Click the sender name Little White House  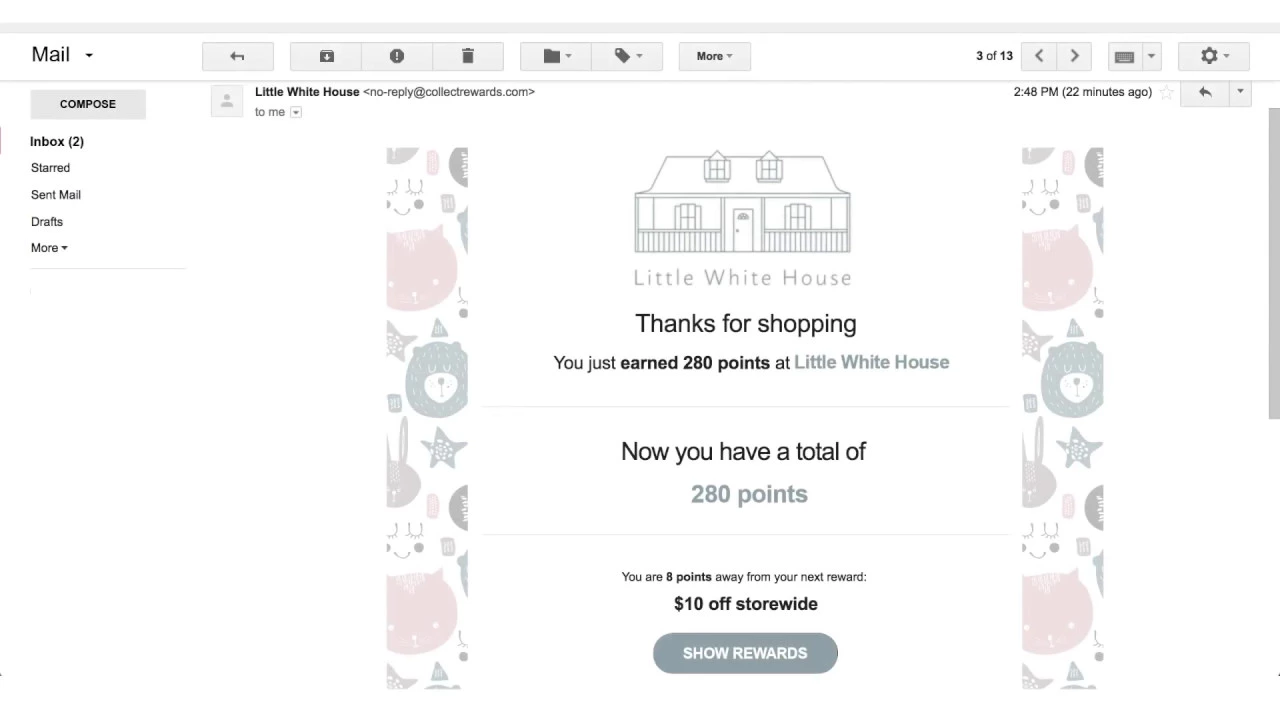point(307,92)
